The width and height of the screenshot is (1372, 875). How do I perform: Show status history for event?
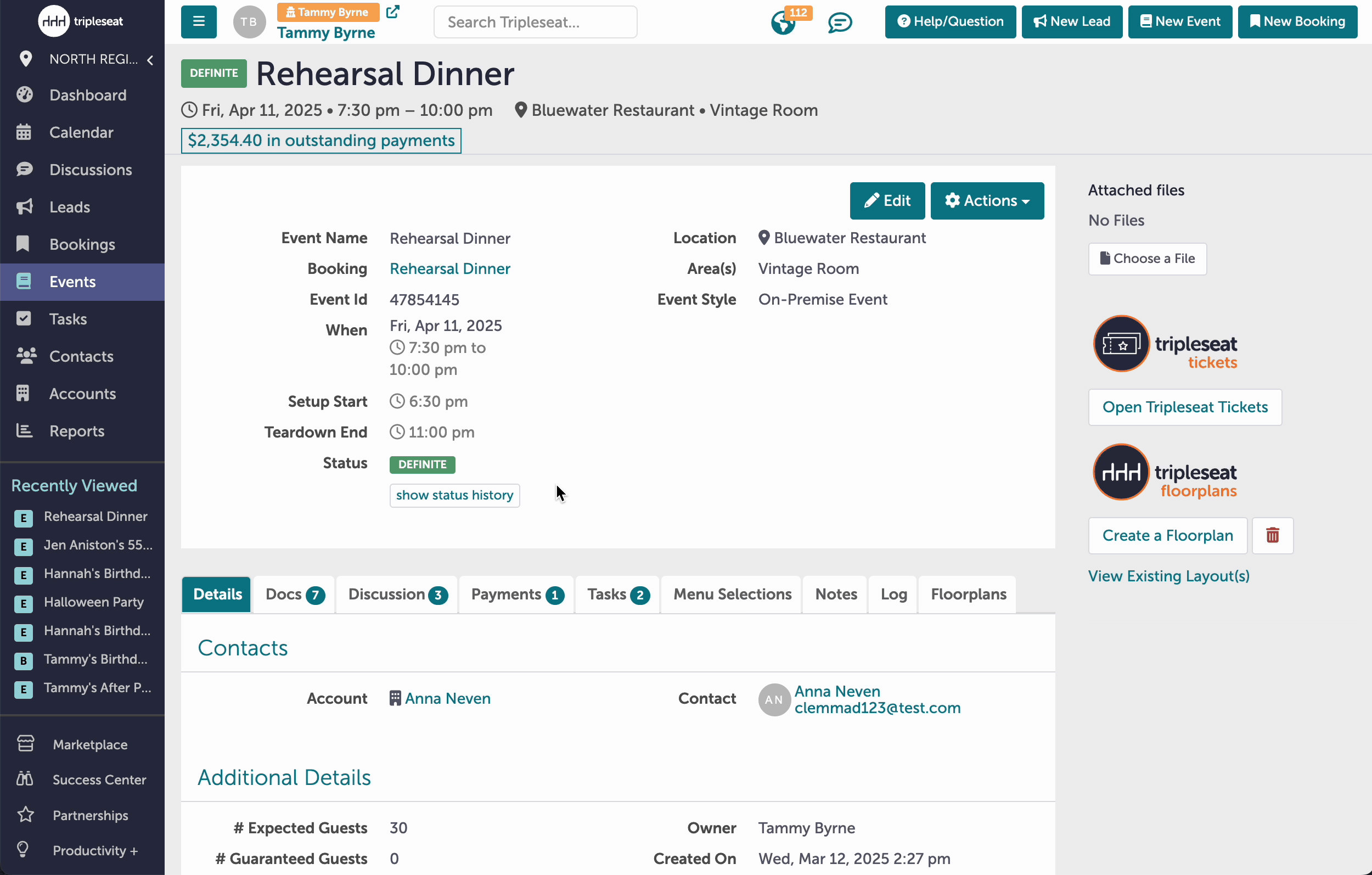click(454, 495)
